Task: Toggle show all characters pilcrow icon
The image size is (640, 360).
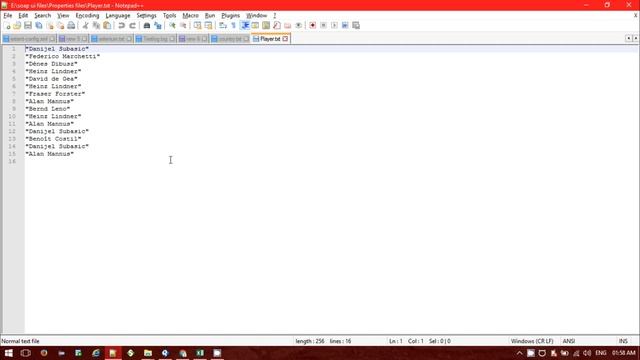Action: tap(233, 25)
